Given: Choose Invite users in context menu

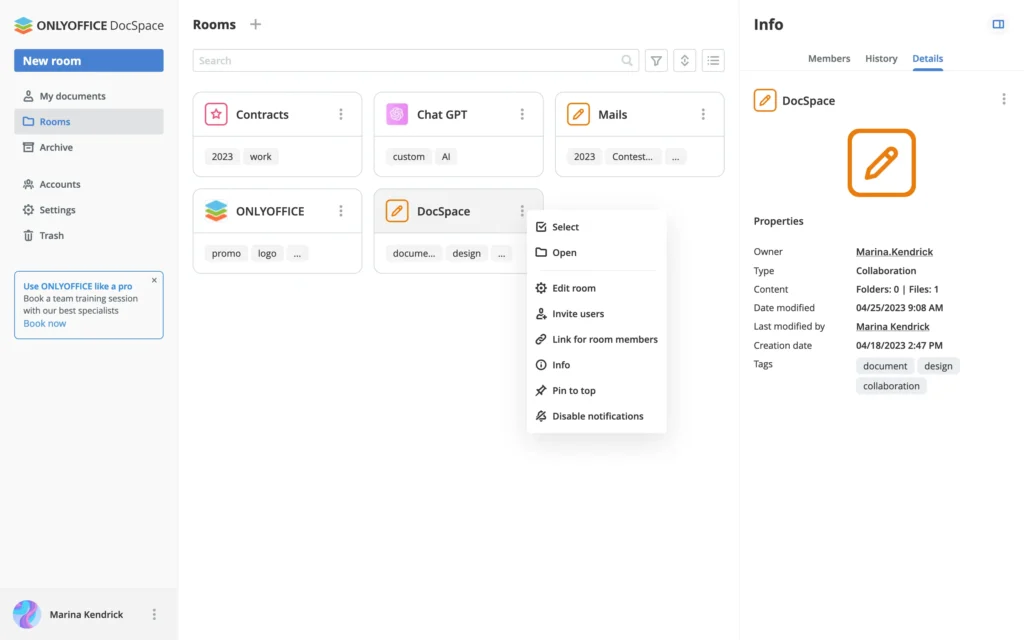Looking at the screenshot, I should coord(596,313).
